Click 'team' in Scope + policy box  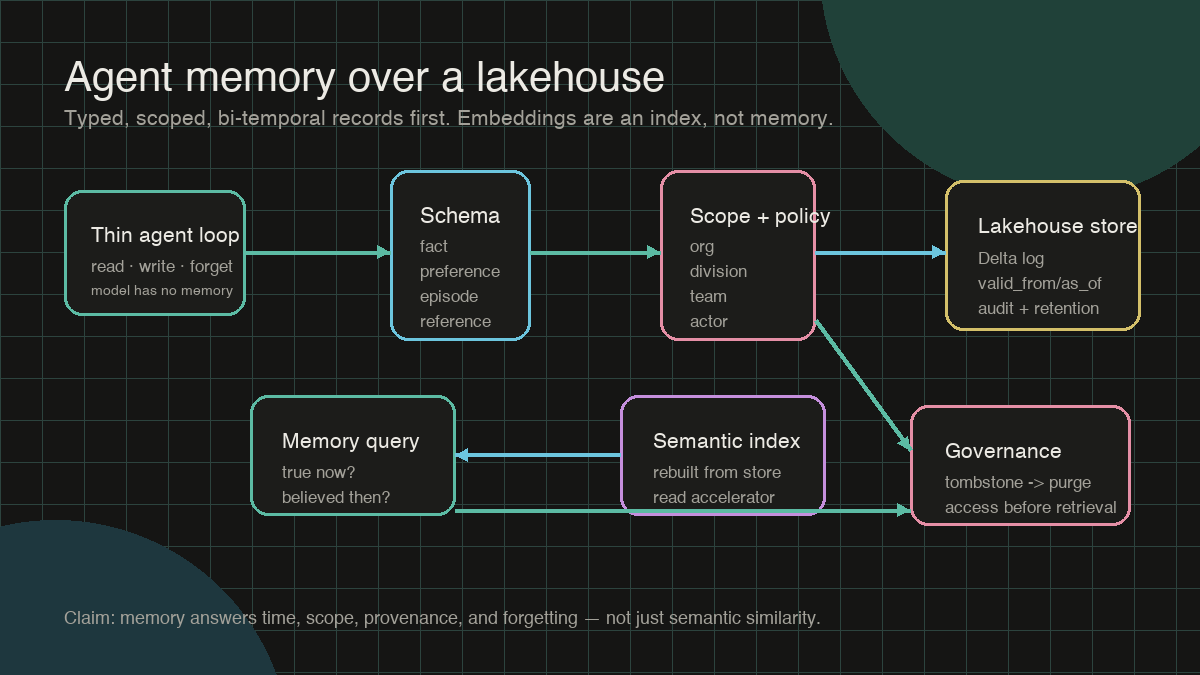pos(708,296)
